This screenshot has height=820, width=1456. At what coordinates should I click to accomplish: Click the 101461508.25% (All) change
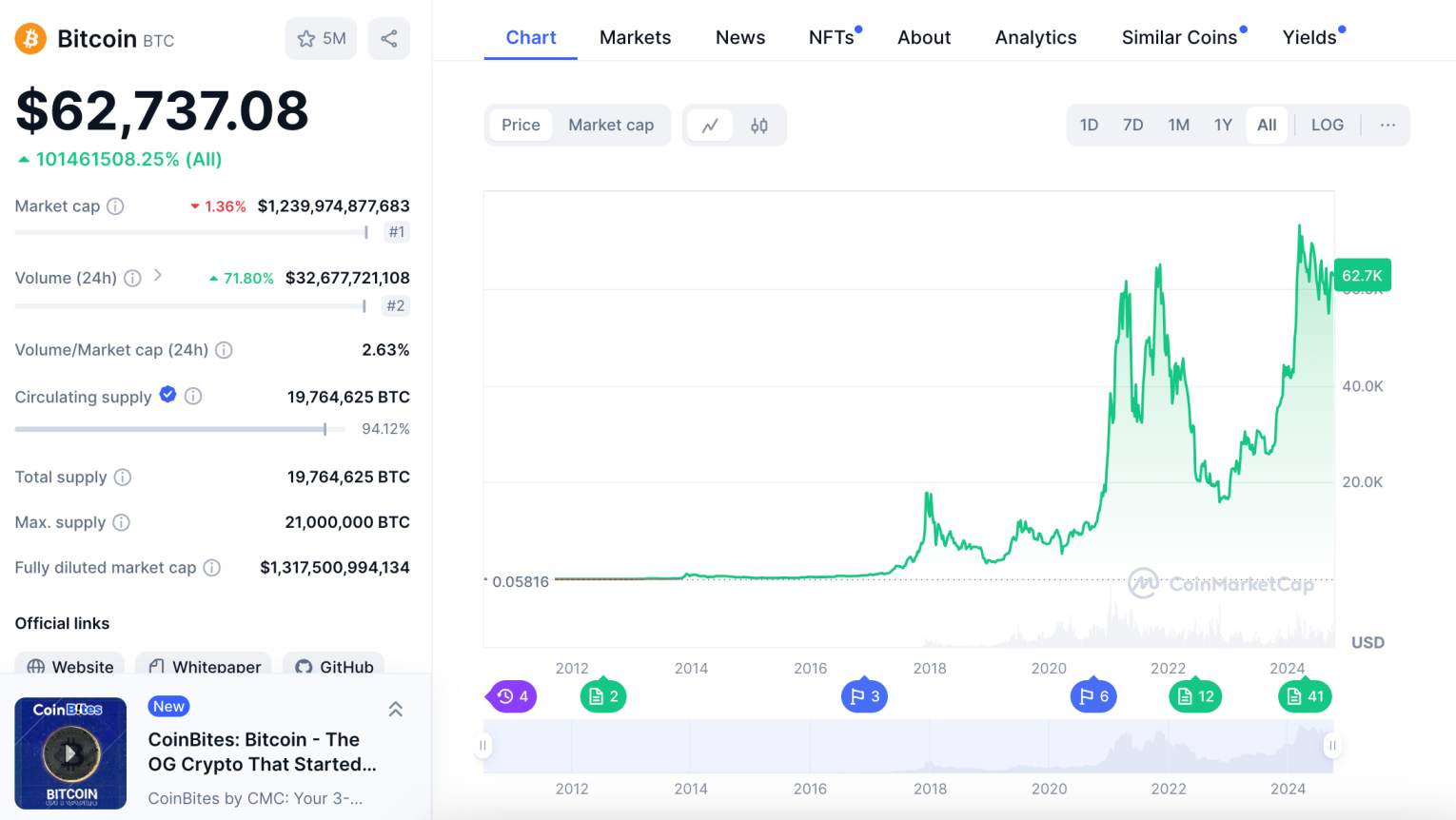coord(120,159)
